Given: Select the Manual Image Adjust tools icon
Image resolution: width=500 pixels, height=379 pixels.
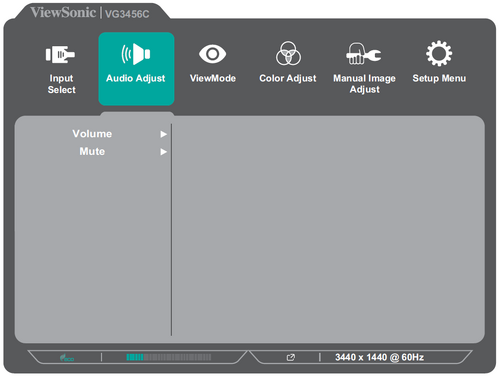Looking at the screenshot, I should (364, 54).
